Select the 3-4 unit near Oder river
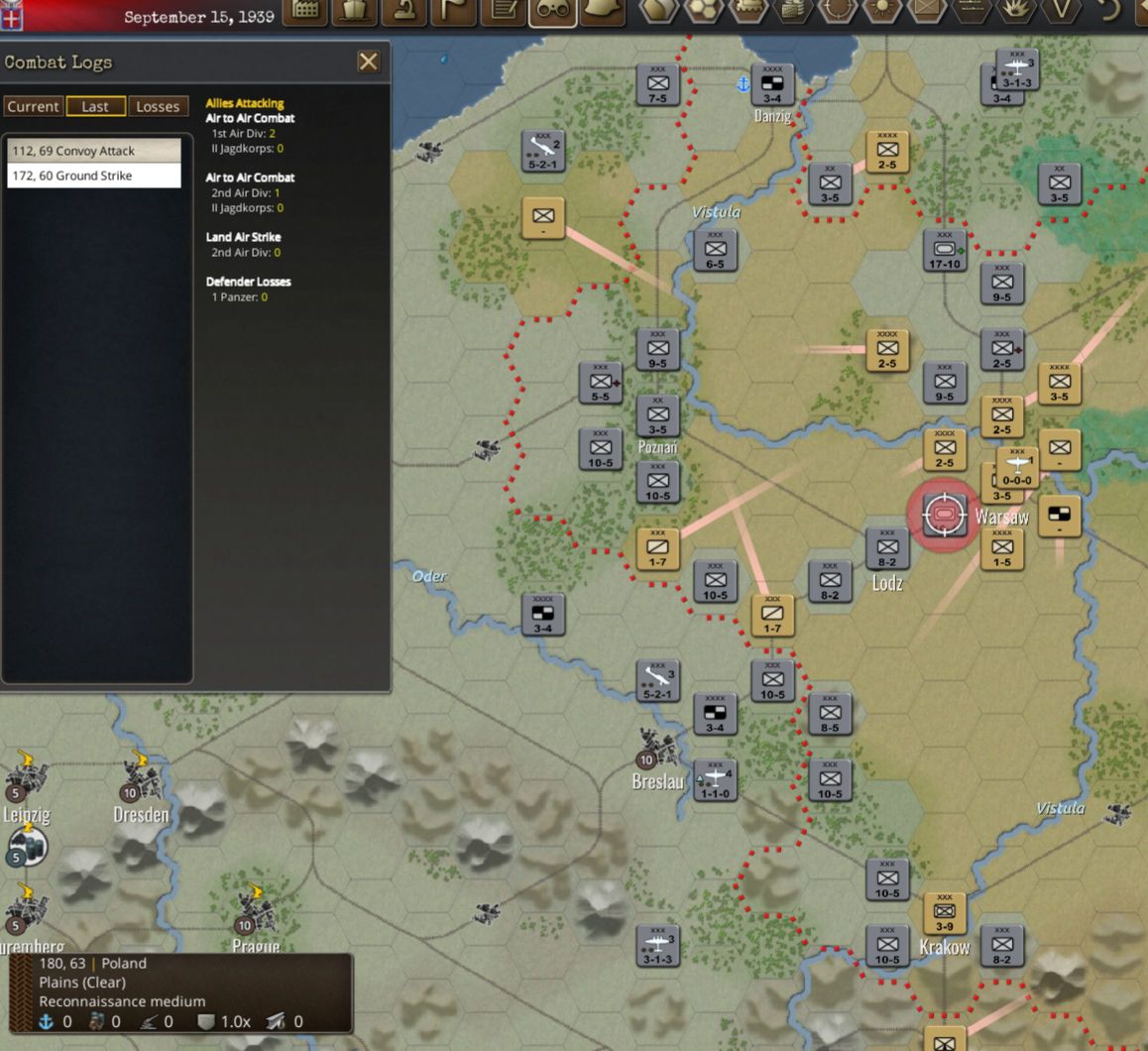 pyautogui.click(x=542, y=615)
